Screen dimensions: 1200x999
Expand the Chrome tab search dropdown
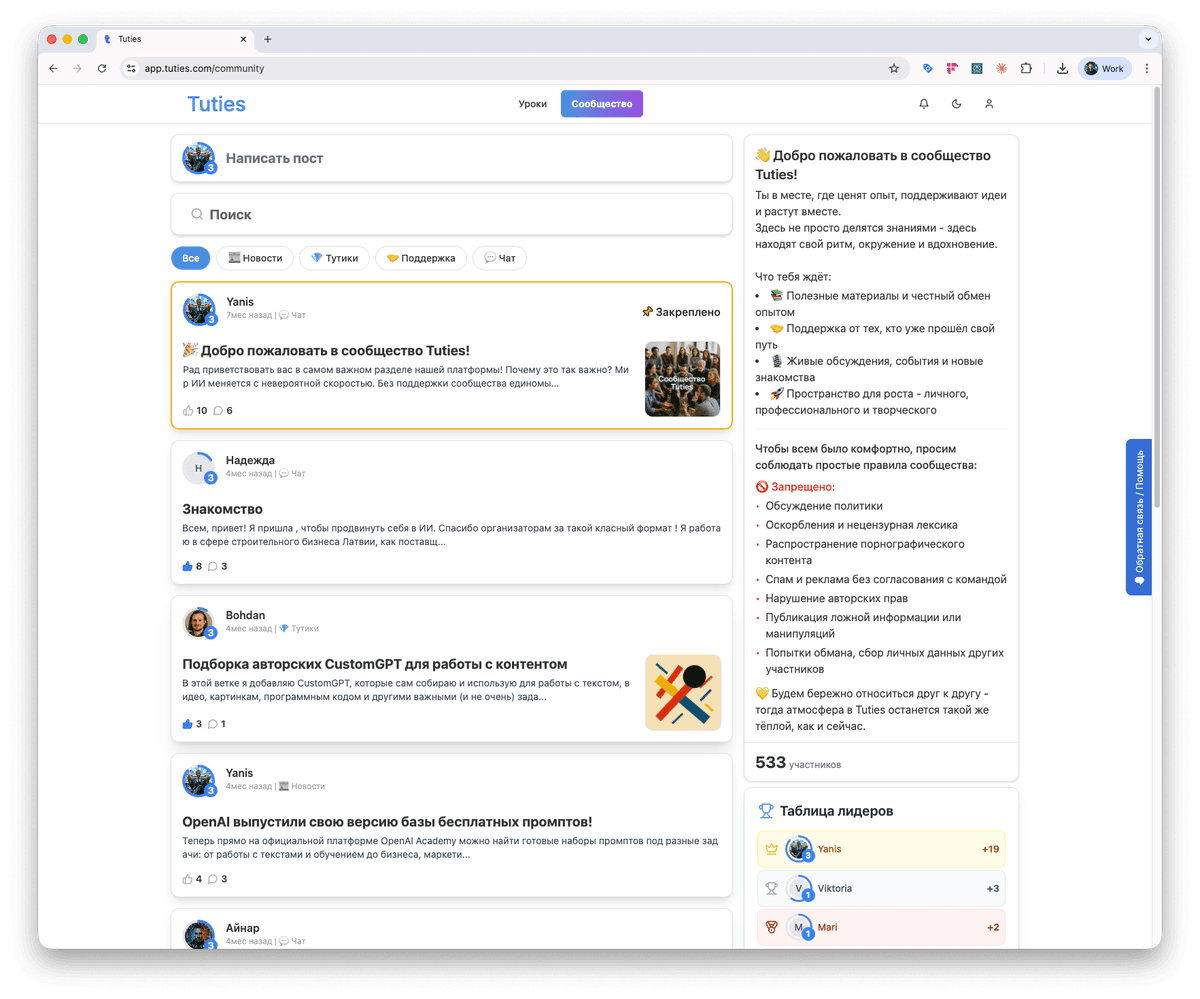point(1146,39)
